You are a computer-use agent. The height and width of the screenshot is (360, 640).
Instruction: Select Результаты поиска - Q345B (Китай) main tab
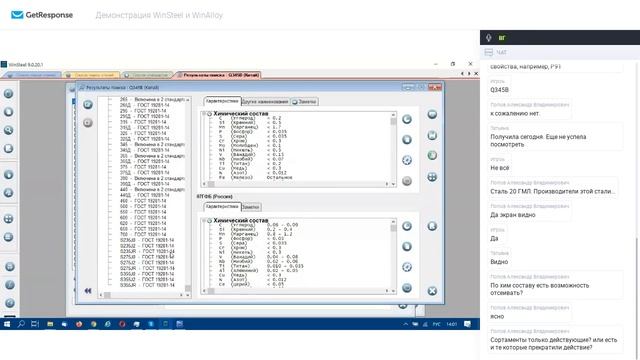pyautogui.click(x=218, y=75)
